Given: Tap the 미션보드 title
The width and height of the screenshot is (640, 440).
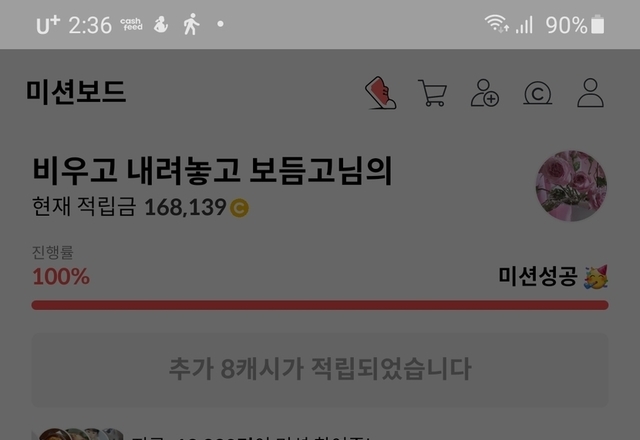Looking at the screenshot, I should point(76,92).
